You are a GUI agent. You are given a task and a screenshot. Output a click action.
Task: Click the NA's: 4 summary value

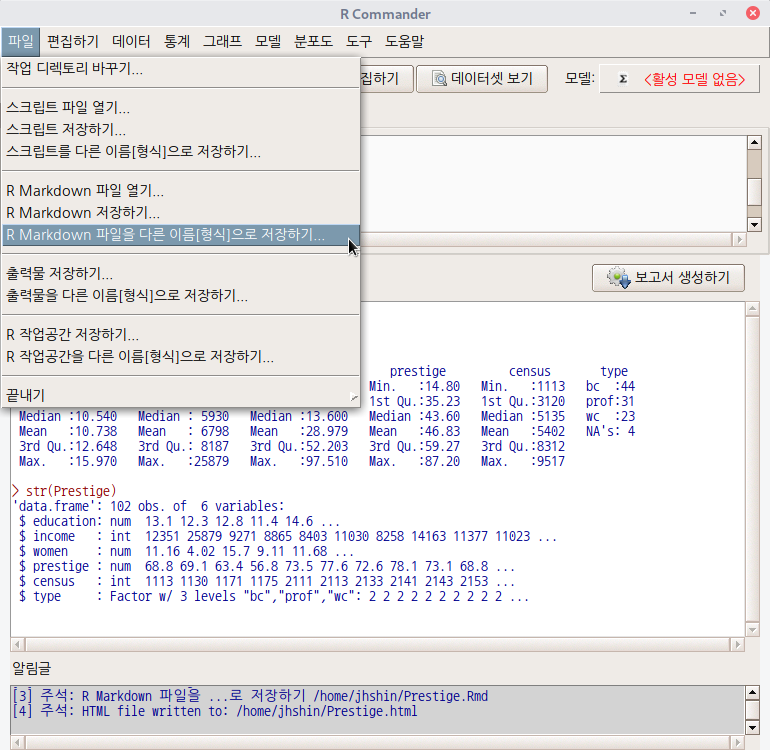coord(610,431)
